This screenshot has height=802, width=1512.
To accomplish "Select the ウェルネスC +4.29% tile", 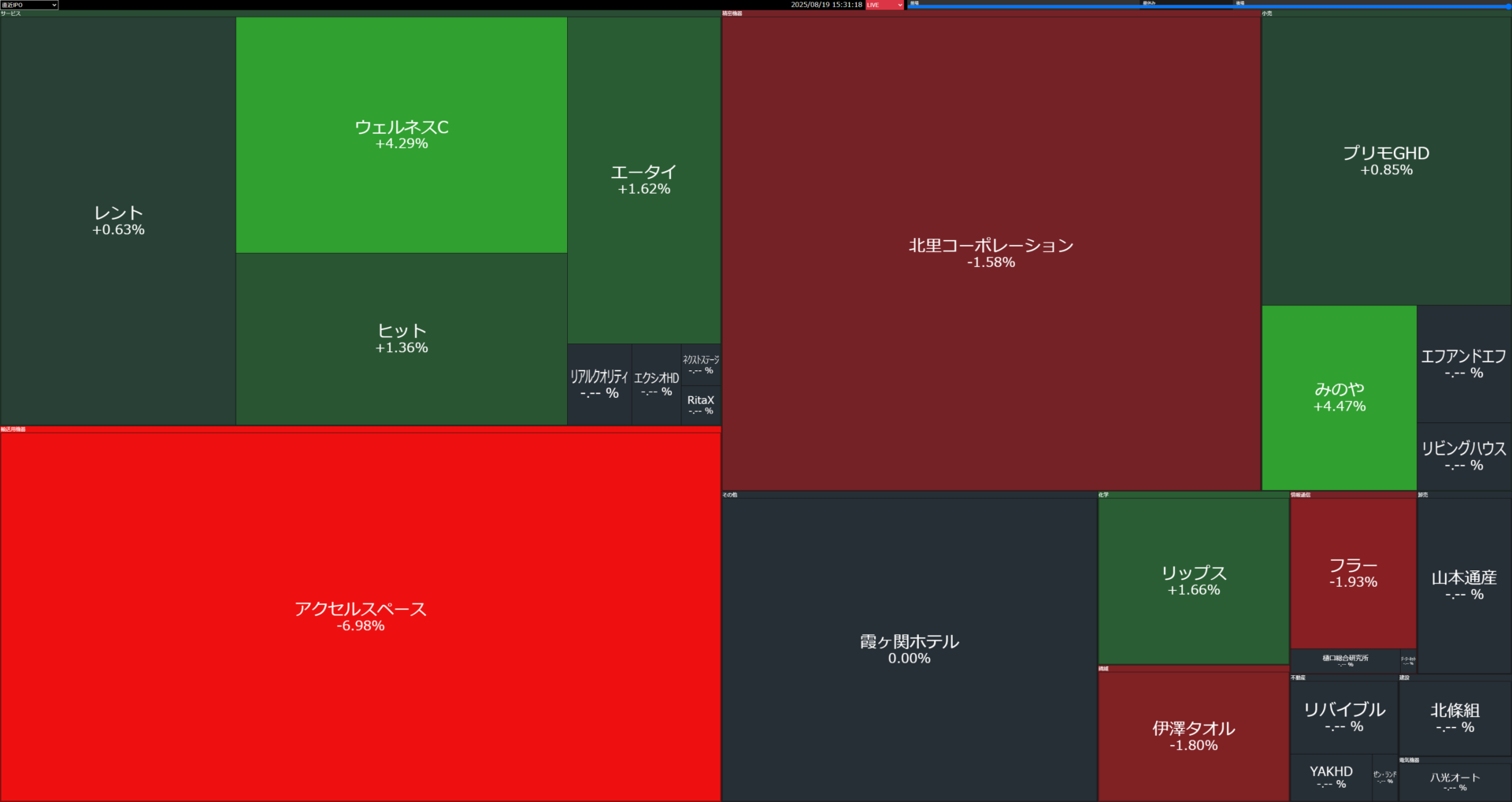I will pyautogui.click(x=402, y=135).
